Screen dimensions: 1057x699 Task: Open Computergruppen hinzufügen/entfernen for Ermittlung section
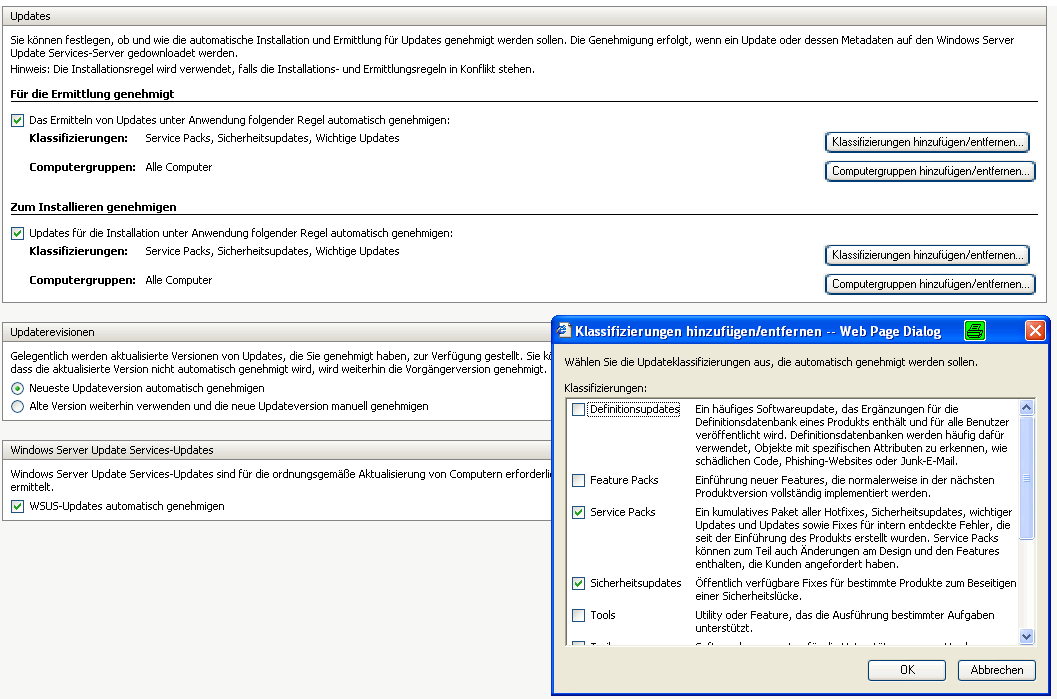click(x=930, y=171)
